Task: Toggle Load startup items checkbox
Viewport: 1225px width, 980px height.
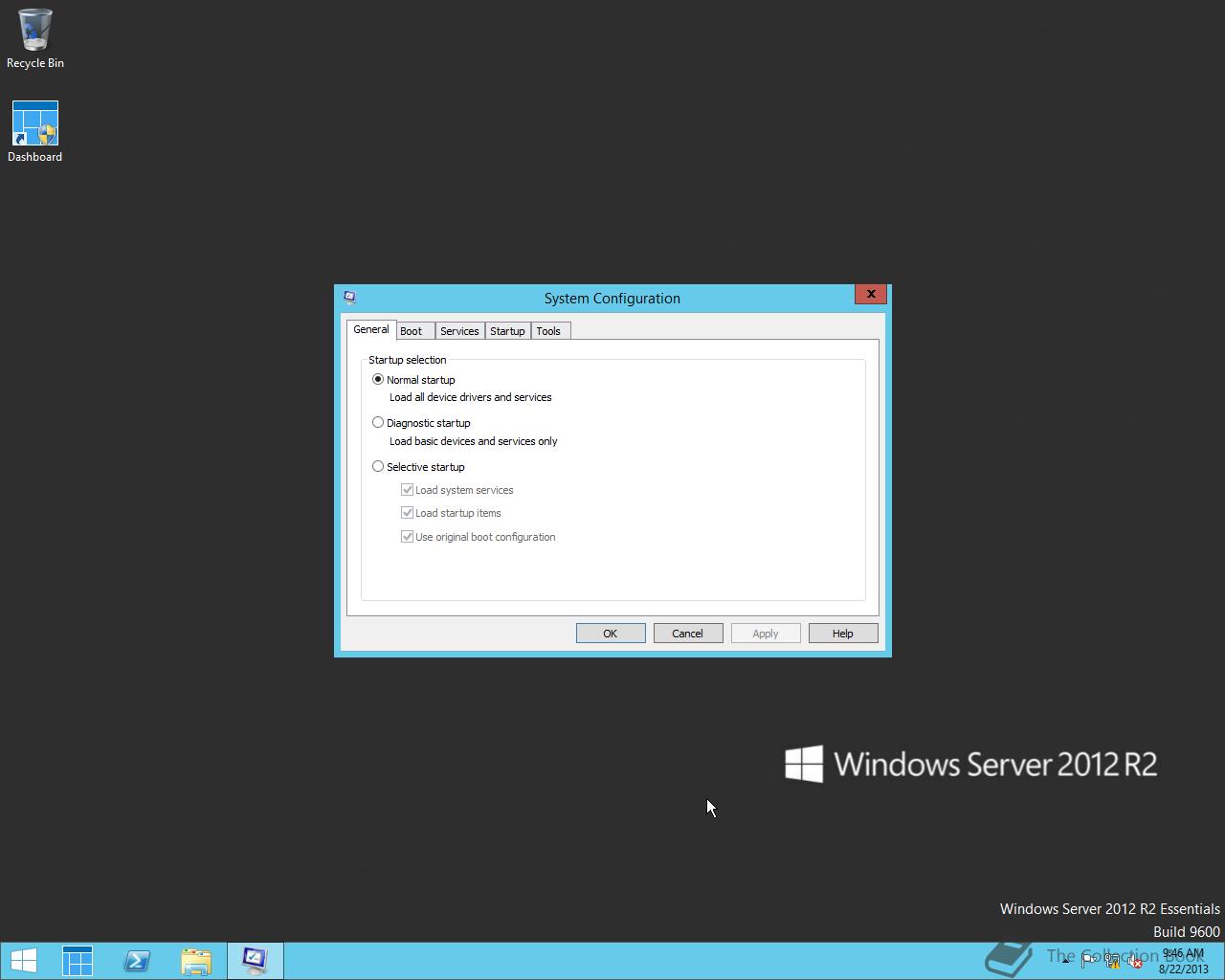Action: (x=451, y=513)
